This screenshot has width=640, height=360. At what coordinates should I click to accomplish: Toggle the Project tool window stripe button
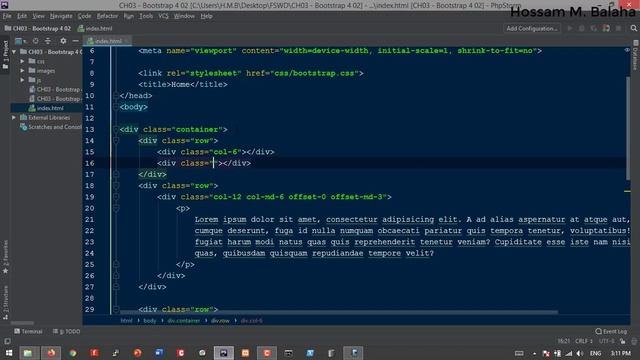click(x=5, y=54)
